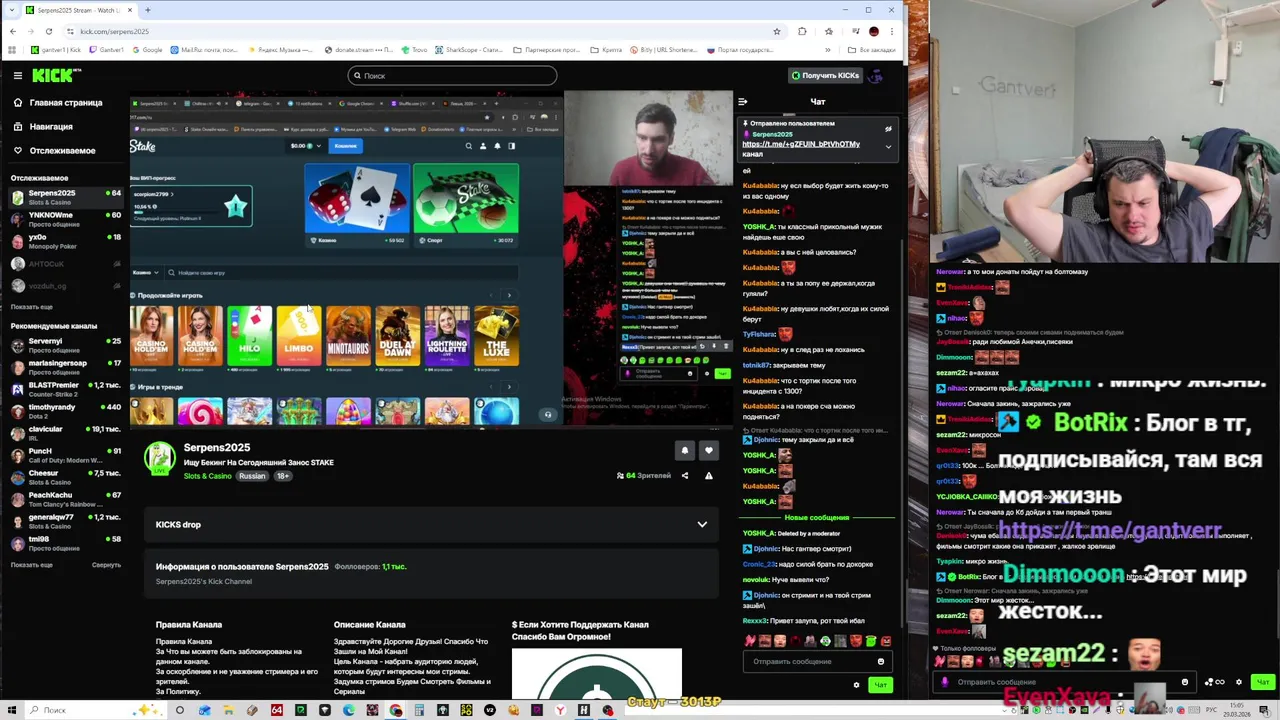Open Gantver1 | Kick bookmark
This screenshot has width=1280, height=720.
(56, 49)
